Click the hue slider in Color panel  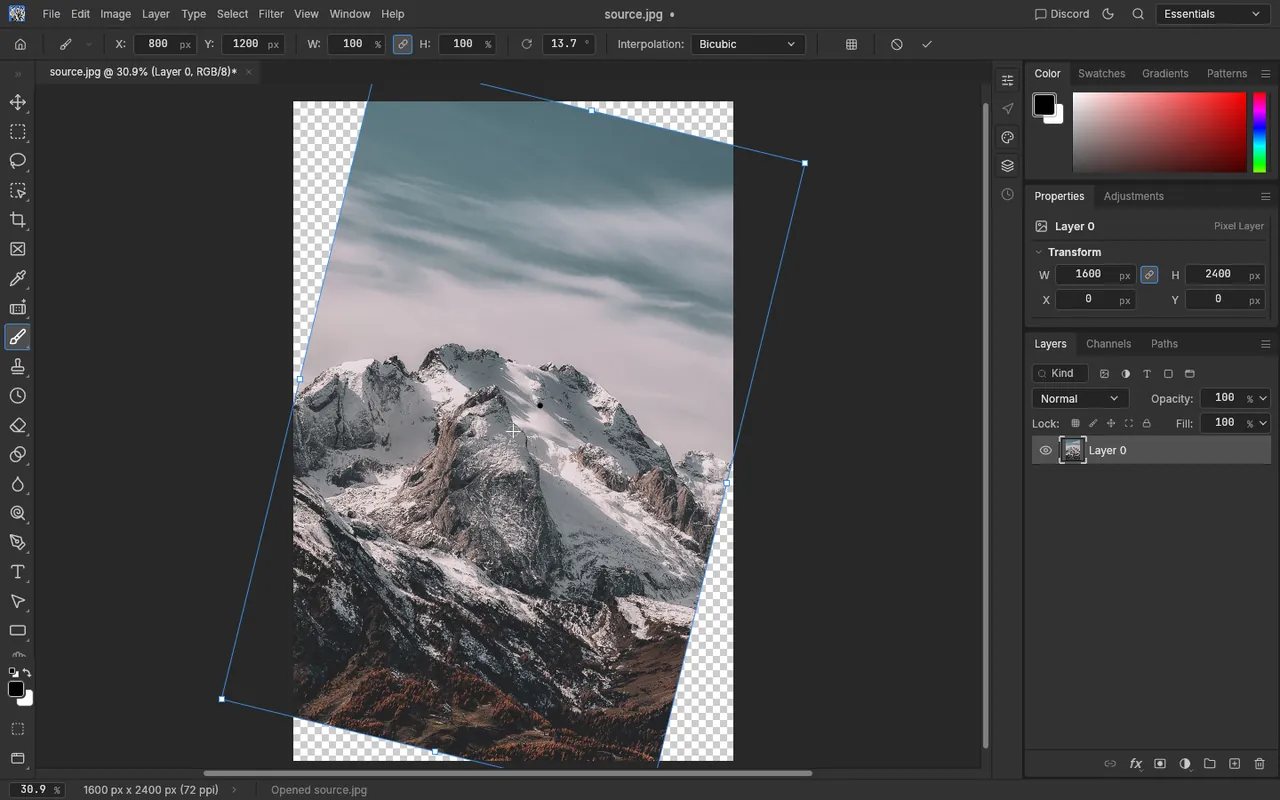pos(1259,133)
